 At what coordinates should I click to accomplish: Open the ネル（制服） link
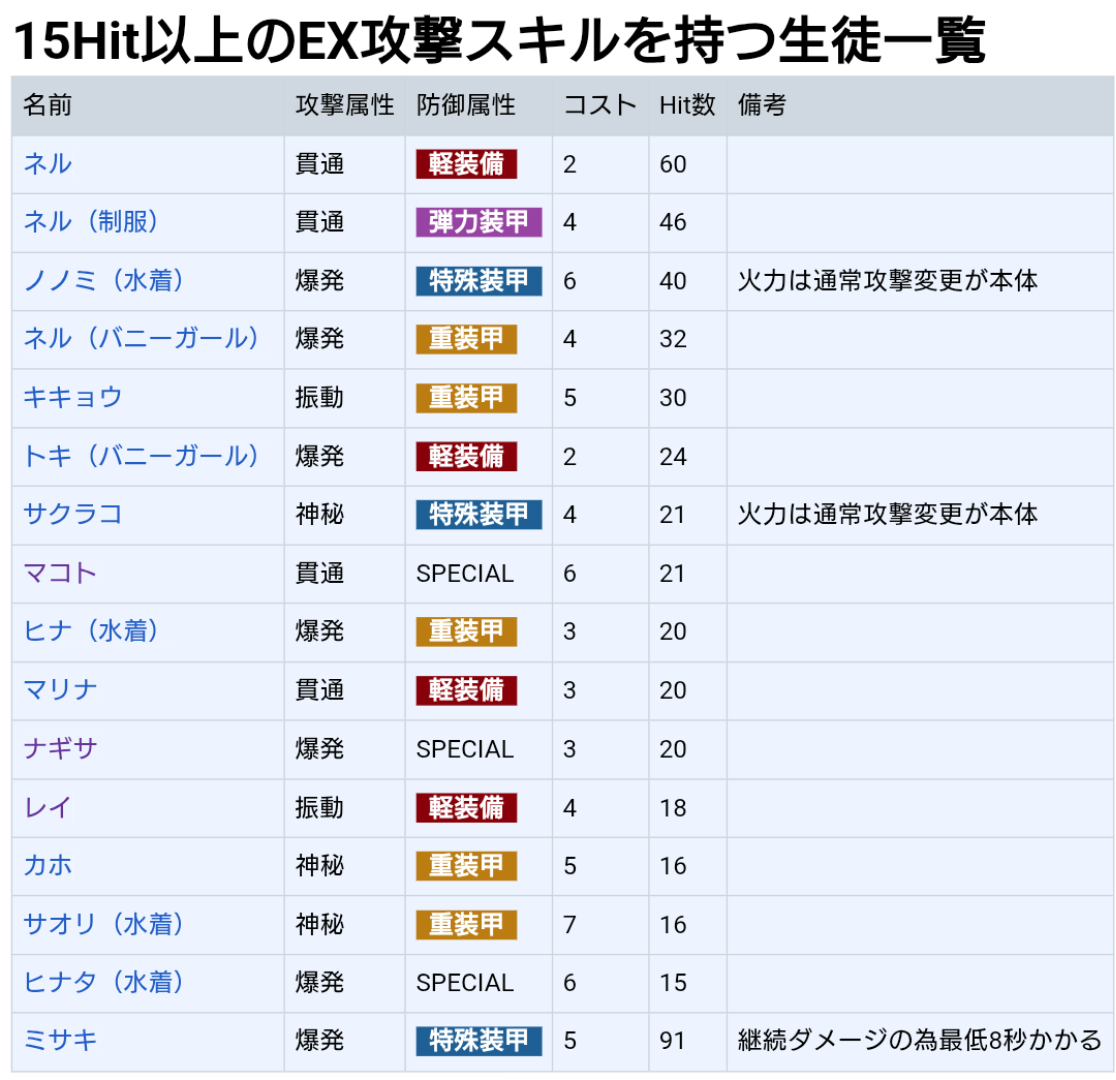coord(91,222)
